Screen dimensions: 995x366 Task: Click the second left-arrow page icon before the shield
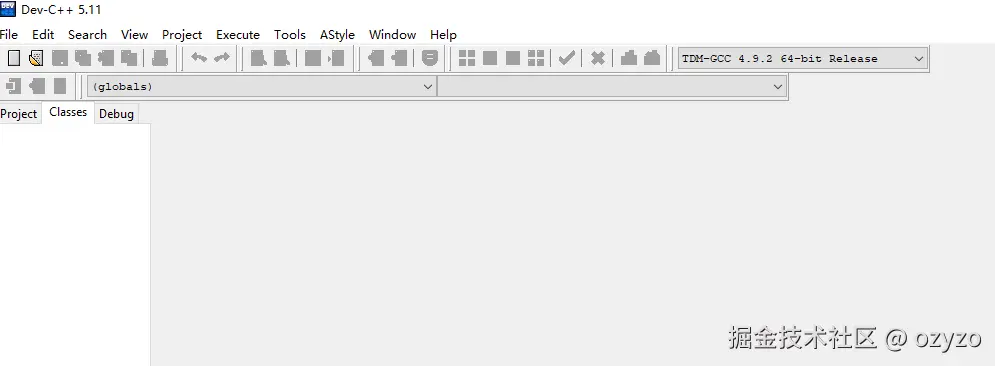(x=399, y=58)
